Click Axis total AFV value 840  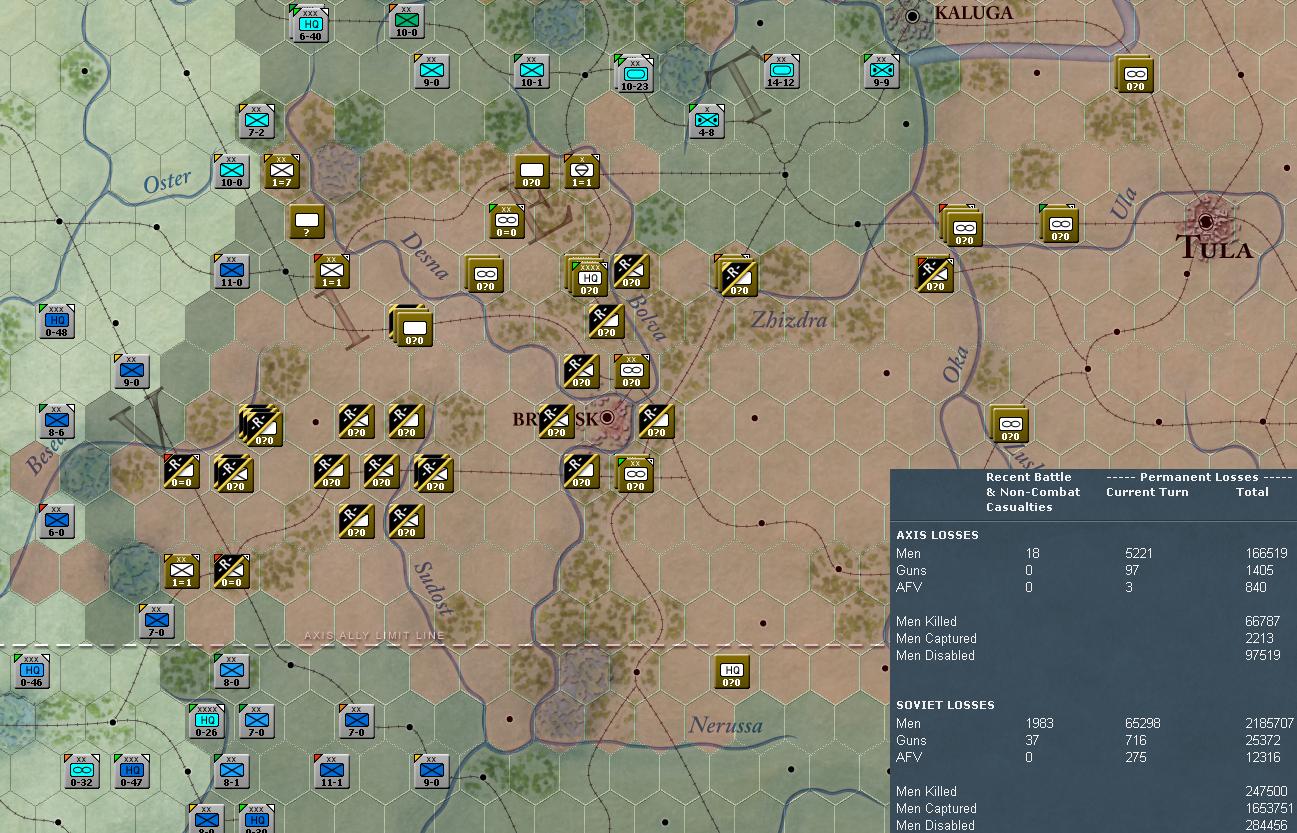pyautogui.click(x=1255, y=587)
